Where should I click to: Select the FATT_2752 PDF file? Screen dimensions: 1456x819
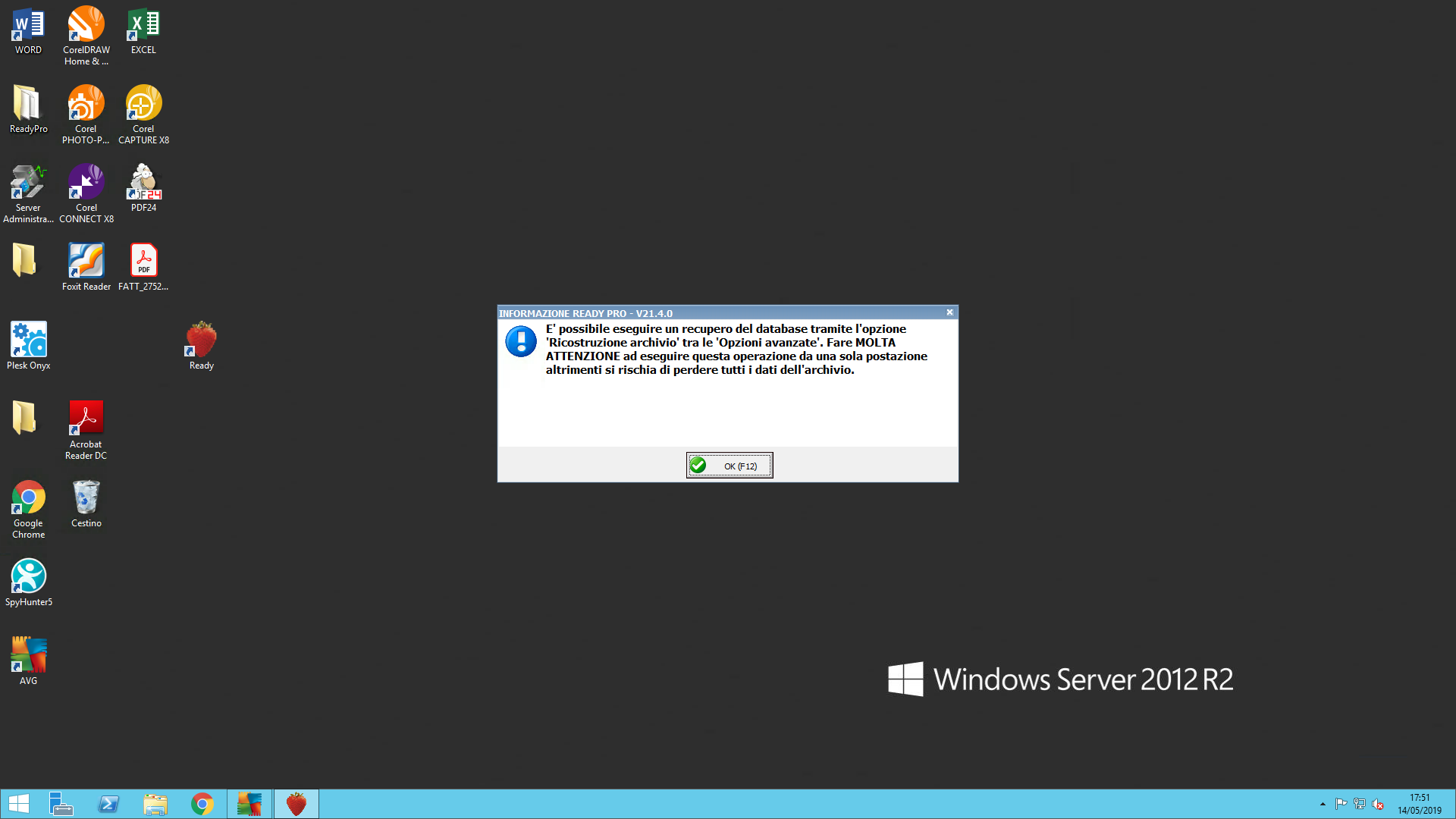[x=143, y=267]
